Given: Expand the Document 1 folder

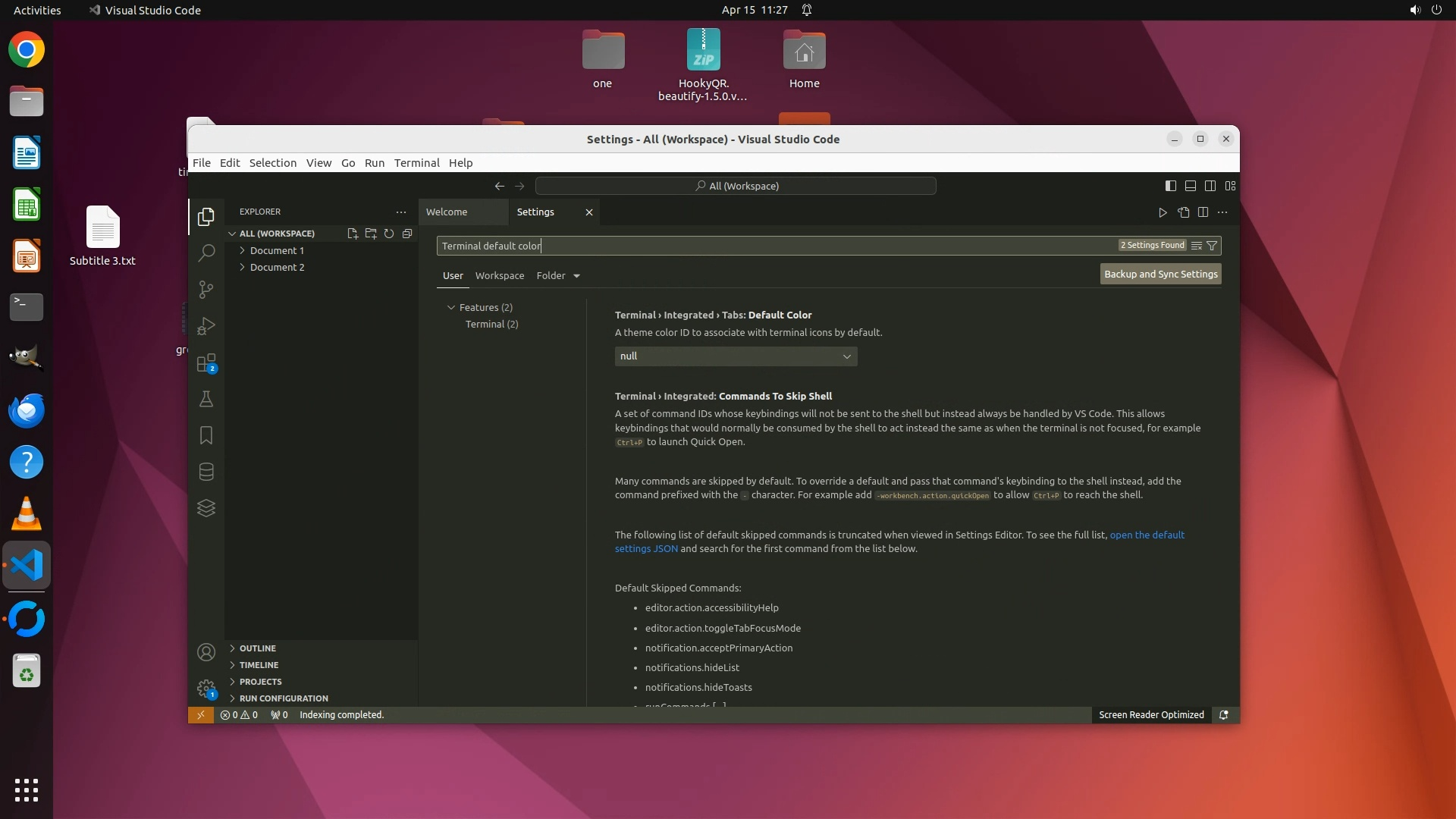Looking at the screenshot, I should pyautogui.click(x=277, y=250).
